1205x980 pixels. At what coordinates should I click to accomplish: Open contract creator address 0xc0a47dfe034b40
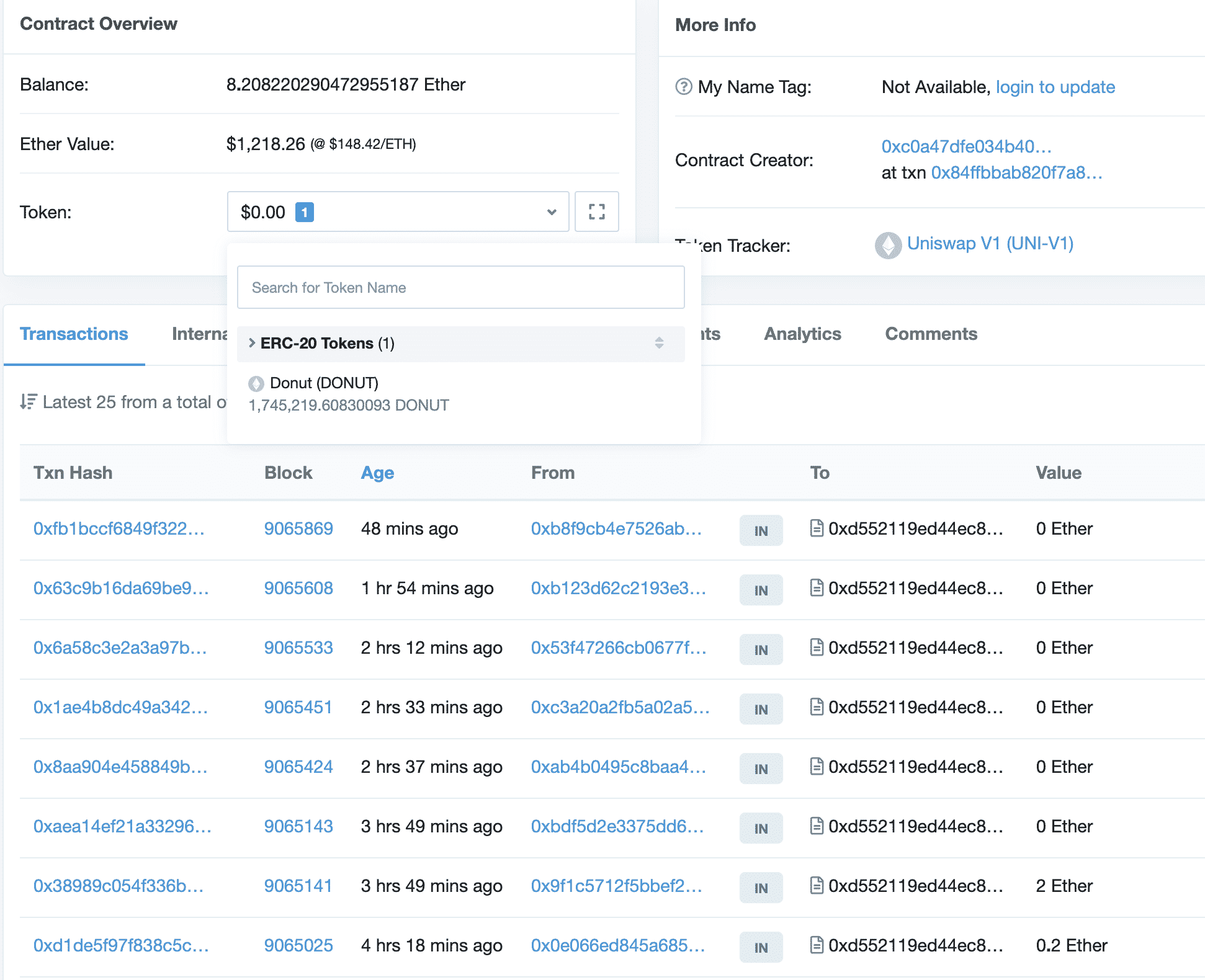966,146
